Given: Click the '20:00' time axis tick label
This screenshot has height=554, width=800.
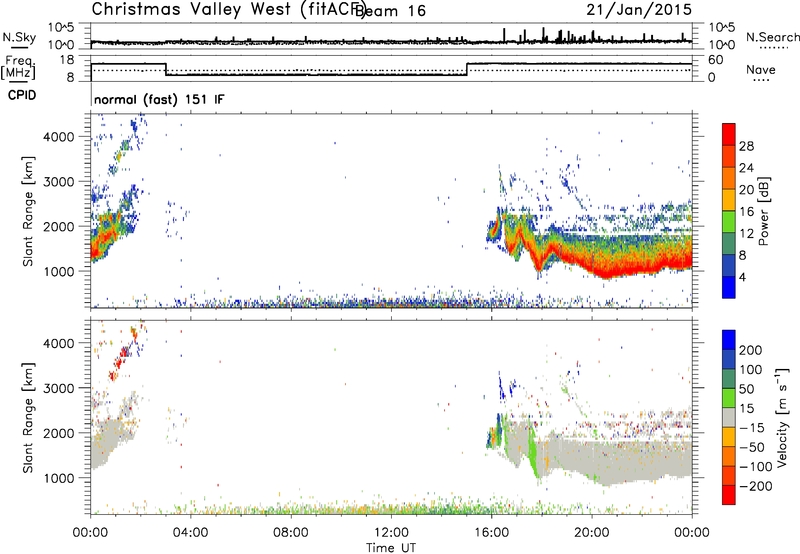Looking at the screenshot, I should click(592, 533).
